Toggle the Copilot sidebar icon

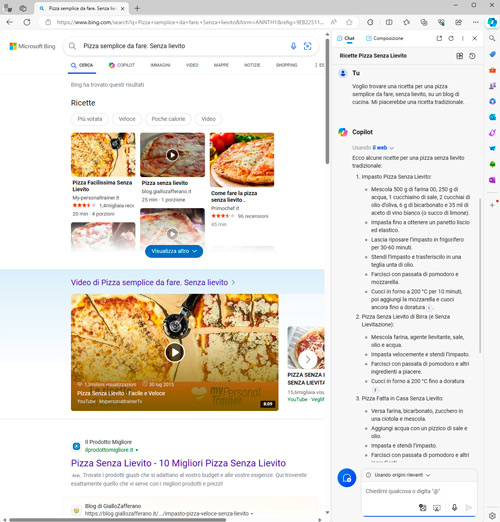pyautogui.click(x=492, y=22)
